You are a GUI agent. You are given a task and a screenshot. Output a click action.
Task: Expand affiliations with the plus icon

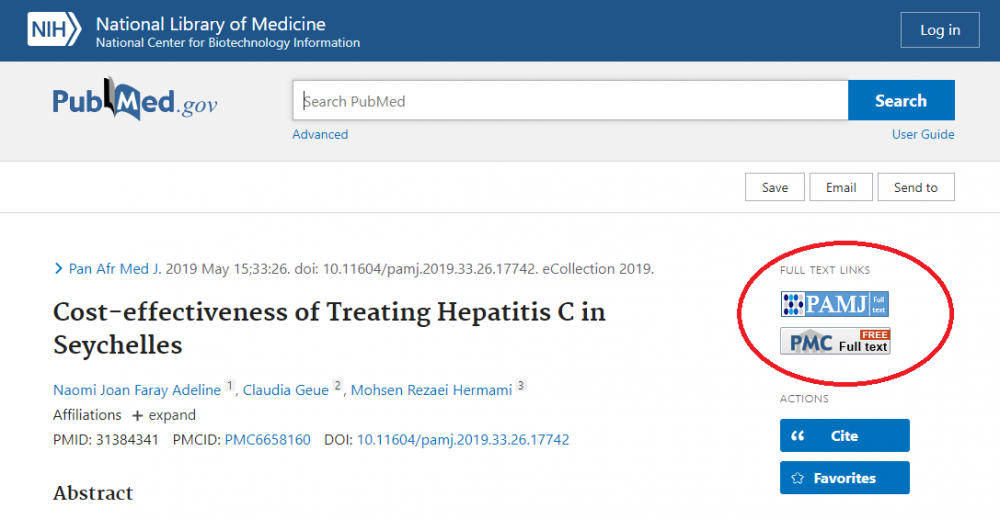point(138,415)
